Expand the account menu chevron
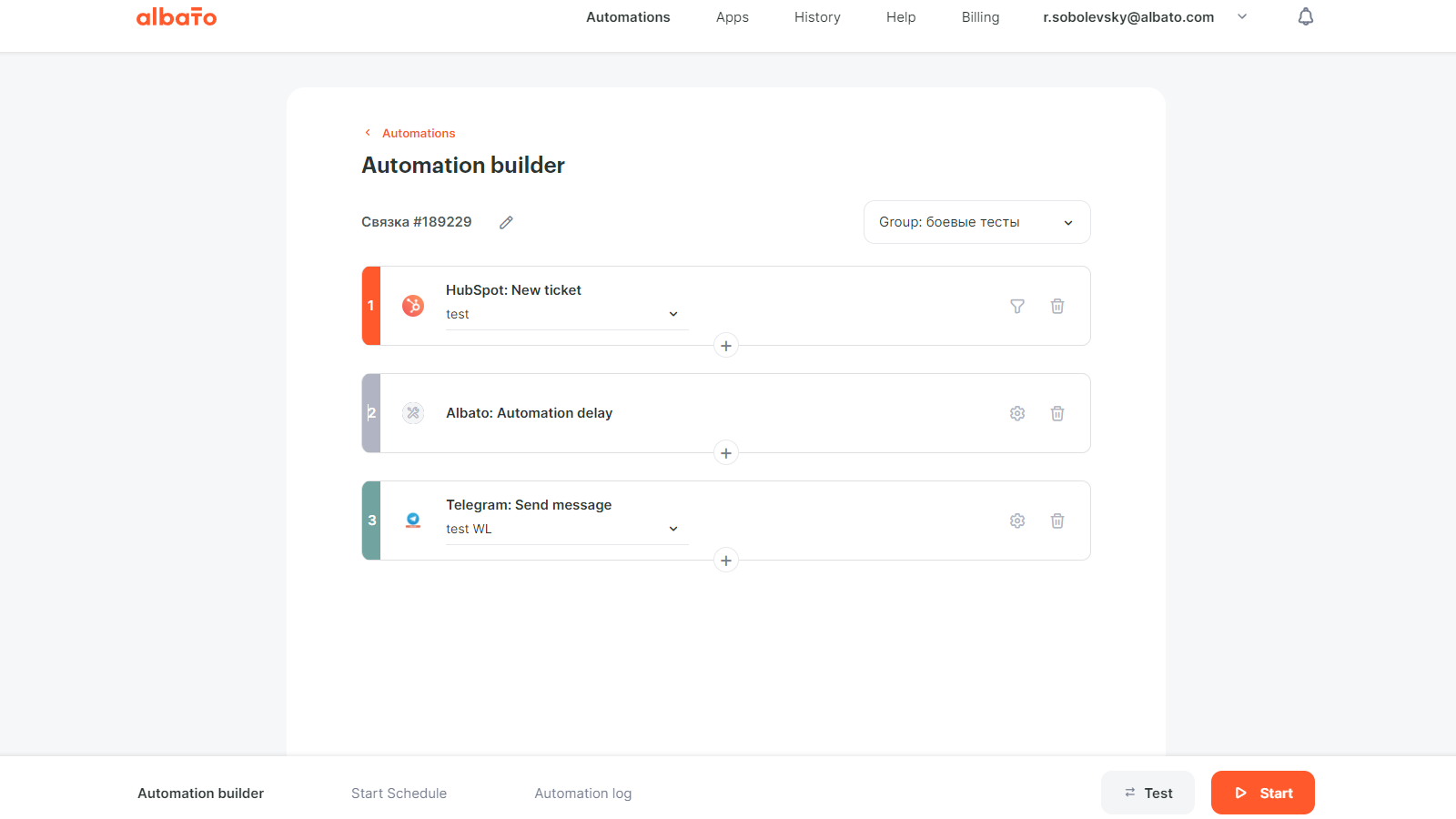This screenshot has height=819, width=1456. tap(1242, 17)
